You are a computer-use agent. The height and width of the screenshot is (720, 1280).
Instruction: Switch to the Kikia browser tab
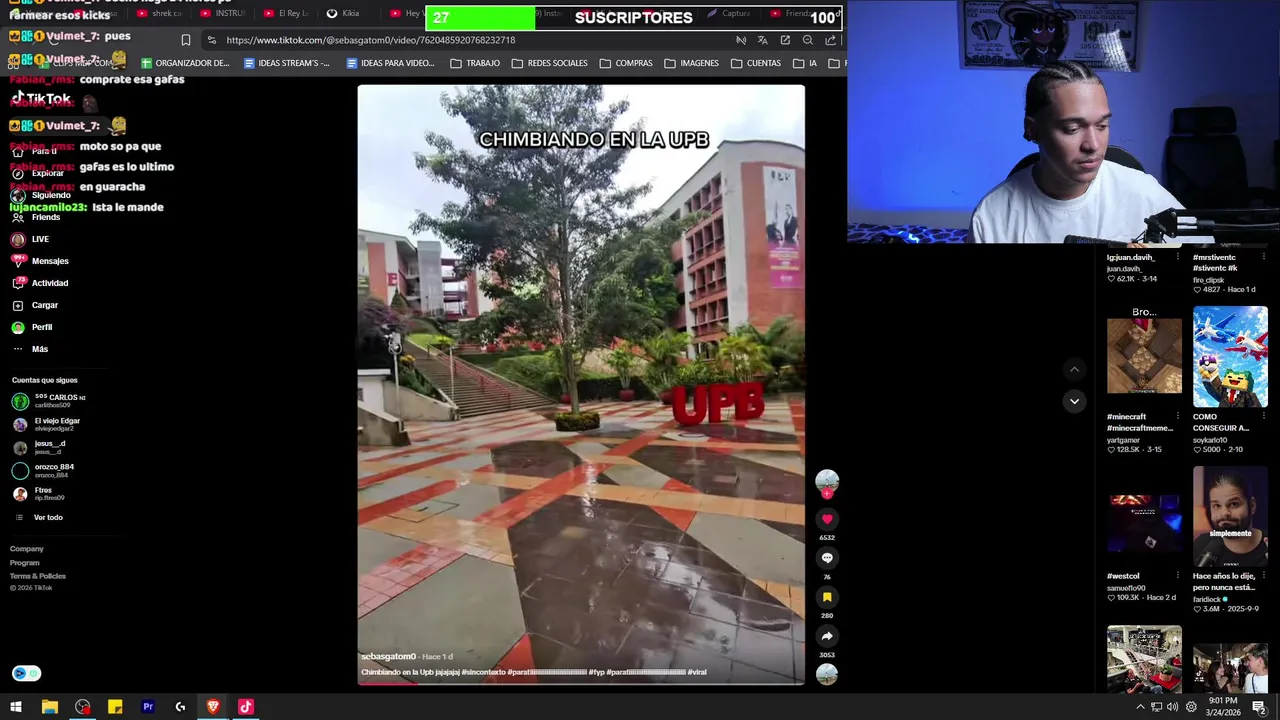343,14
